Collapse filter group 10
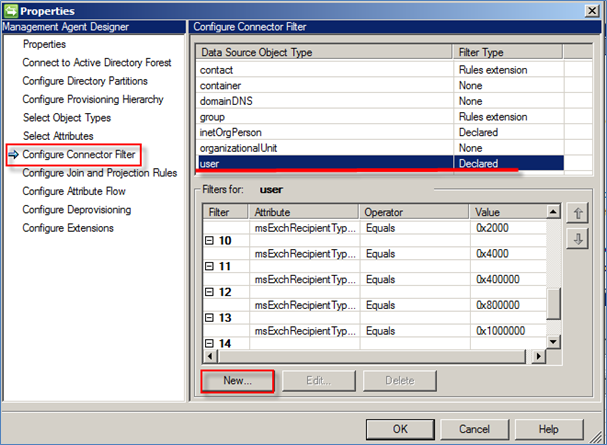 point(209,242)
